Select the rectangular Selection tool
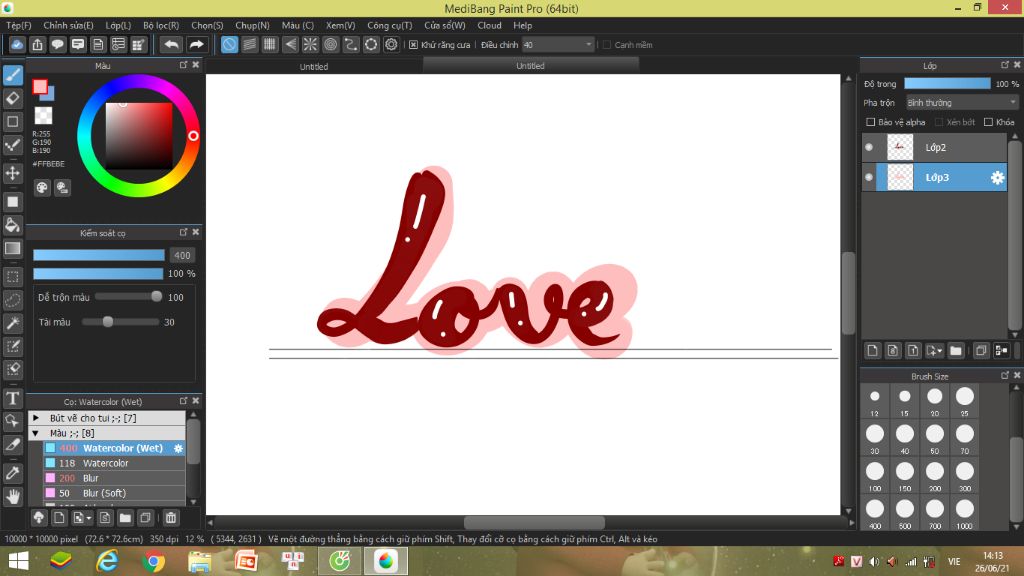Screen dimensions: 1024x576 [x=12, y=276]
